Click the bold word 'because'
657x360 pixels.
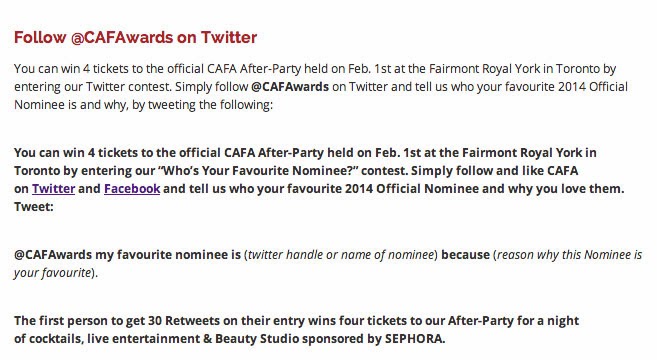click(466, 255)
